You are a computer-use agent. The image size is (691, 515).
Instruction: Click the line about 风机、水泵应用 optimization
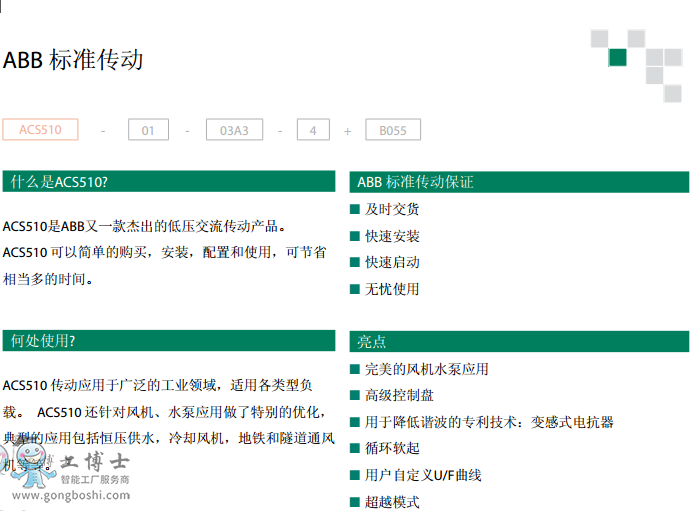coord(165,412)
